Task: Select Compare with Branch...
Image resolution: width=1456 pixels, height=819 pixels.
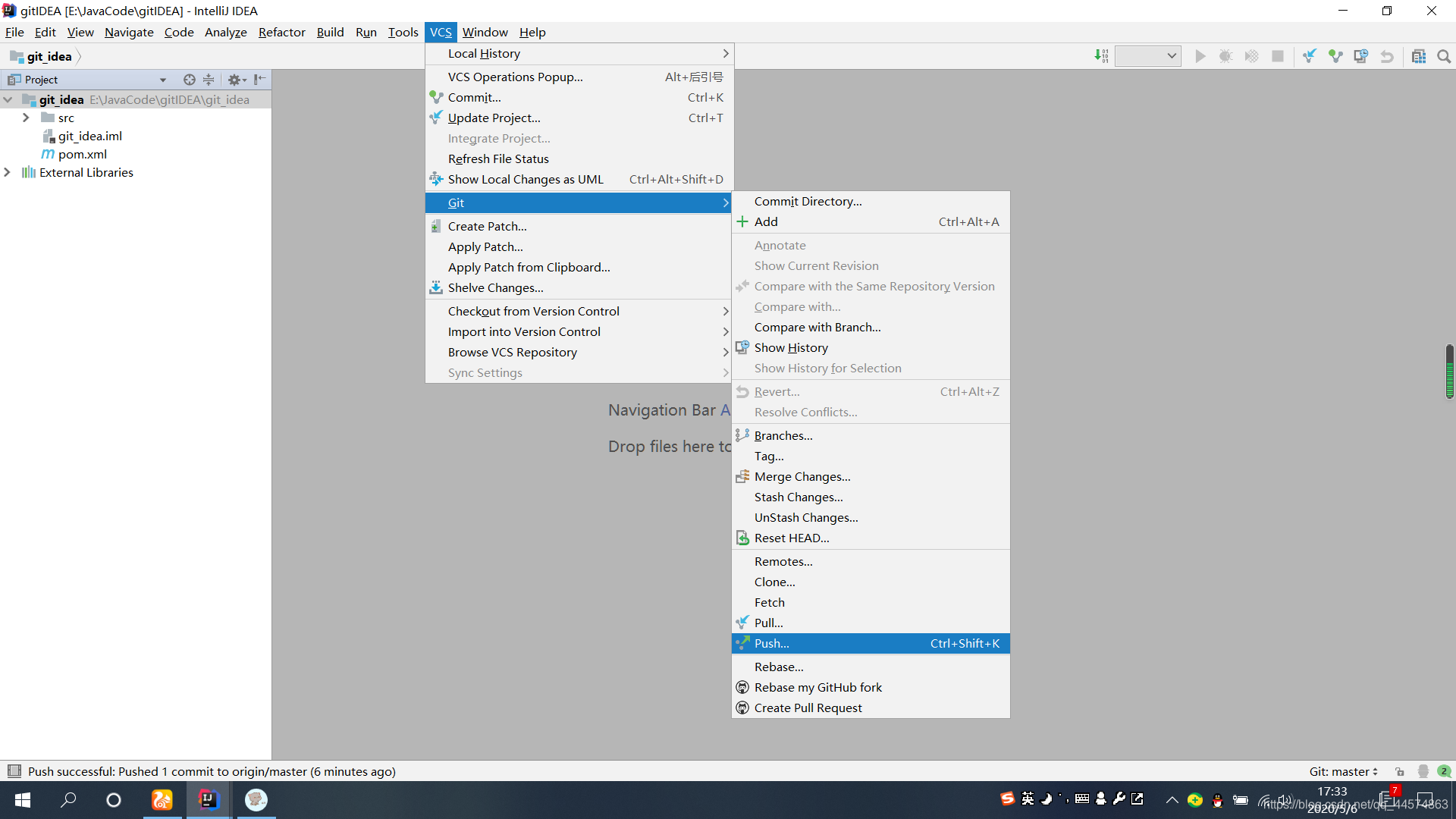Action: (x=871, y=327)
